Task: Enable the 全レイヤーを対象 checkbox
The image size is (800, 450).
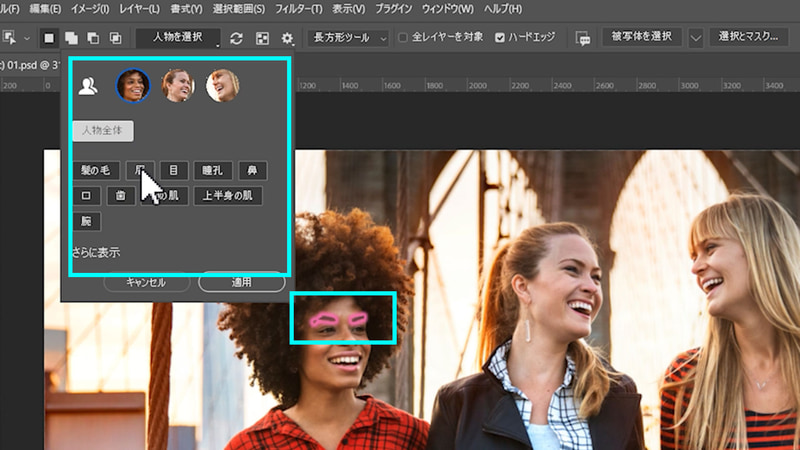Action: pyautogui.click(x=403, y=37)
